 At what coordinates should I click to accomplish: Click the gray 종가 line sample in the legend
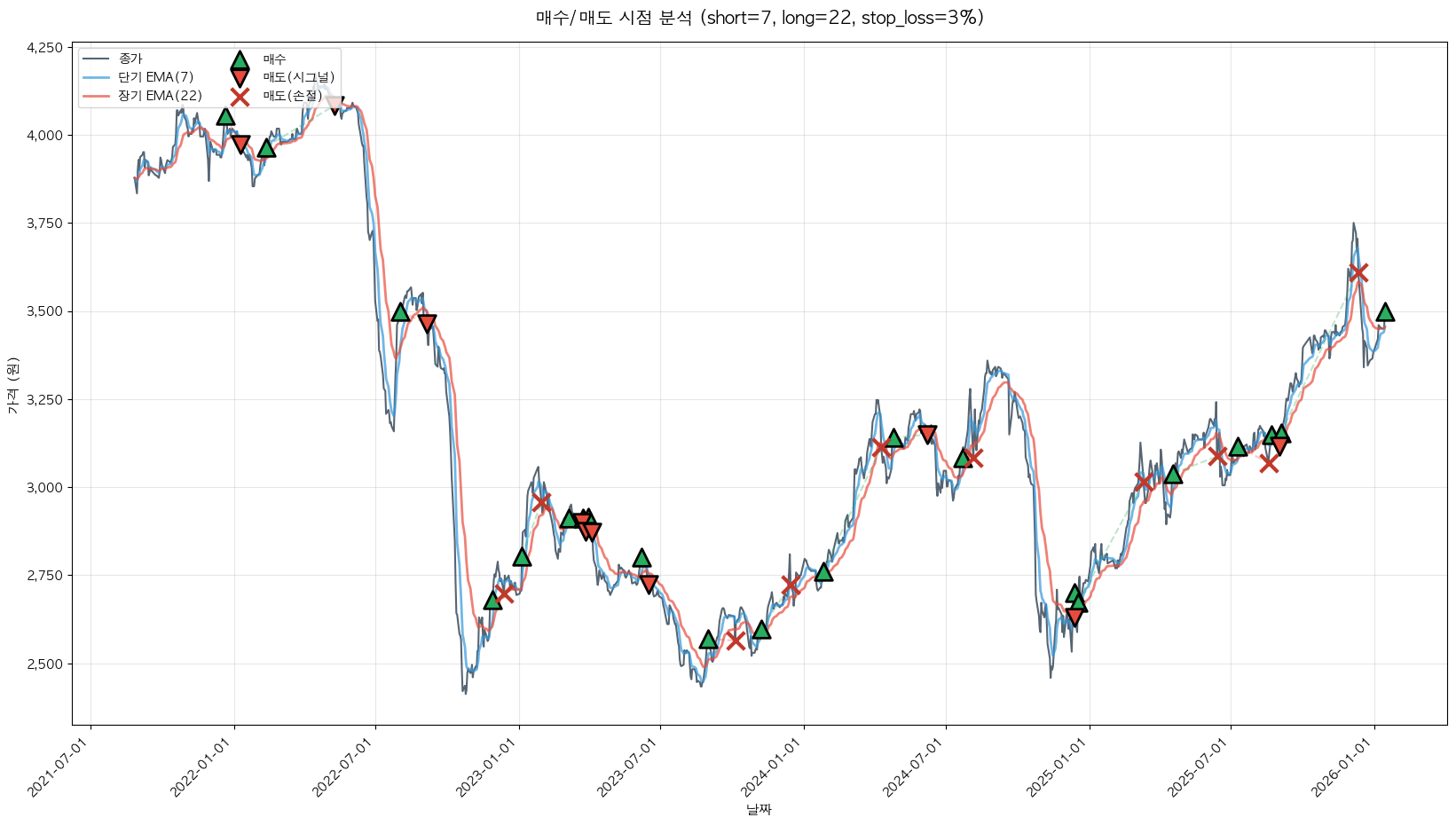[95, 59]
